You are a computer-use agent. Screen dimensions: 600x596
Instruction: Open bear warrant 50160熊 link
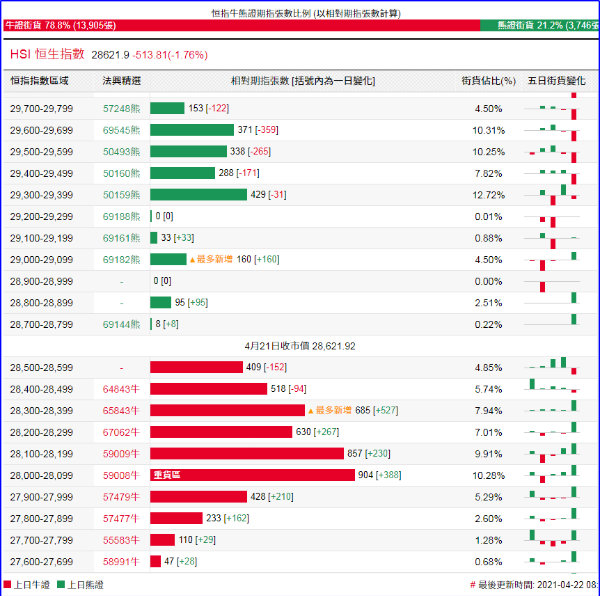[121, 174]
